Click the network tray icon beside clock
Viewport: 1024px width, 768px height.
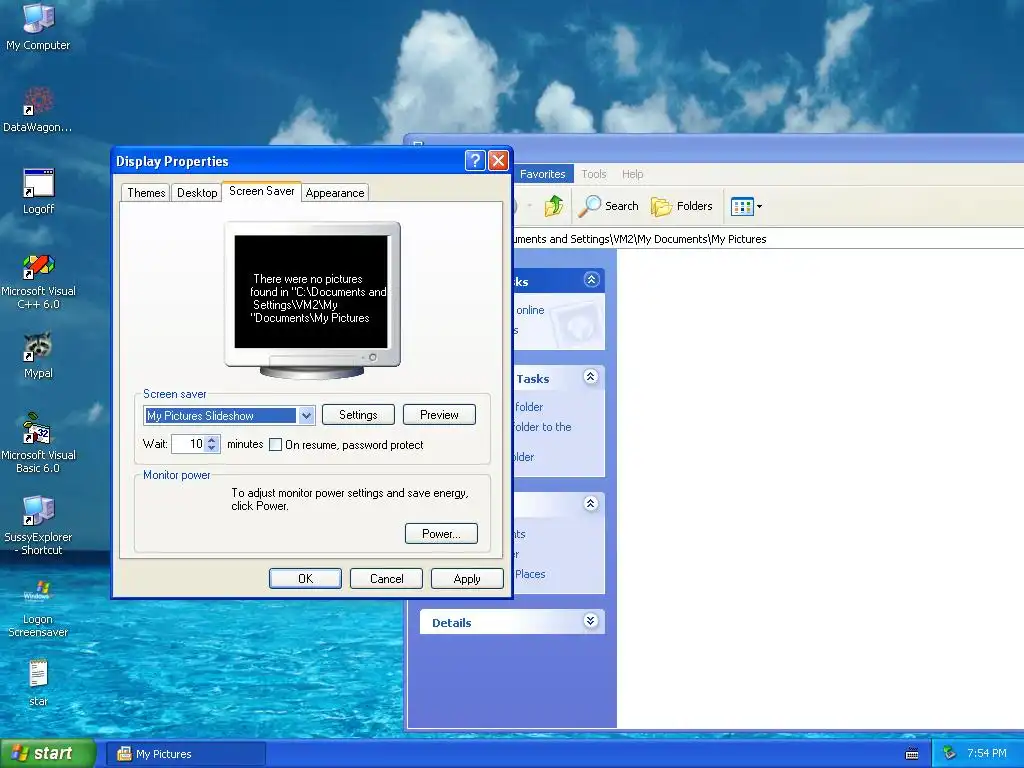pyautogui.click(x=949, y=753)
